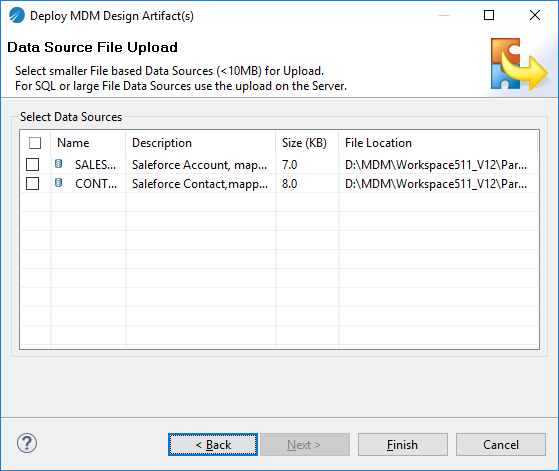This screenshot has width=559, height=471.
Task: Check the SALES data source checkbox
Action: [x=32, y=164]
